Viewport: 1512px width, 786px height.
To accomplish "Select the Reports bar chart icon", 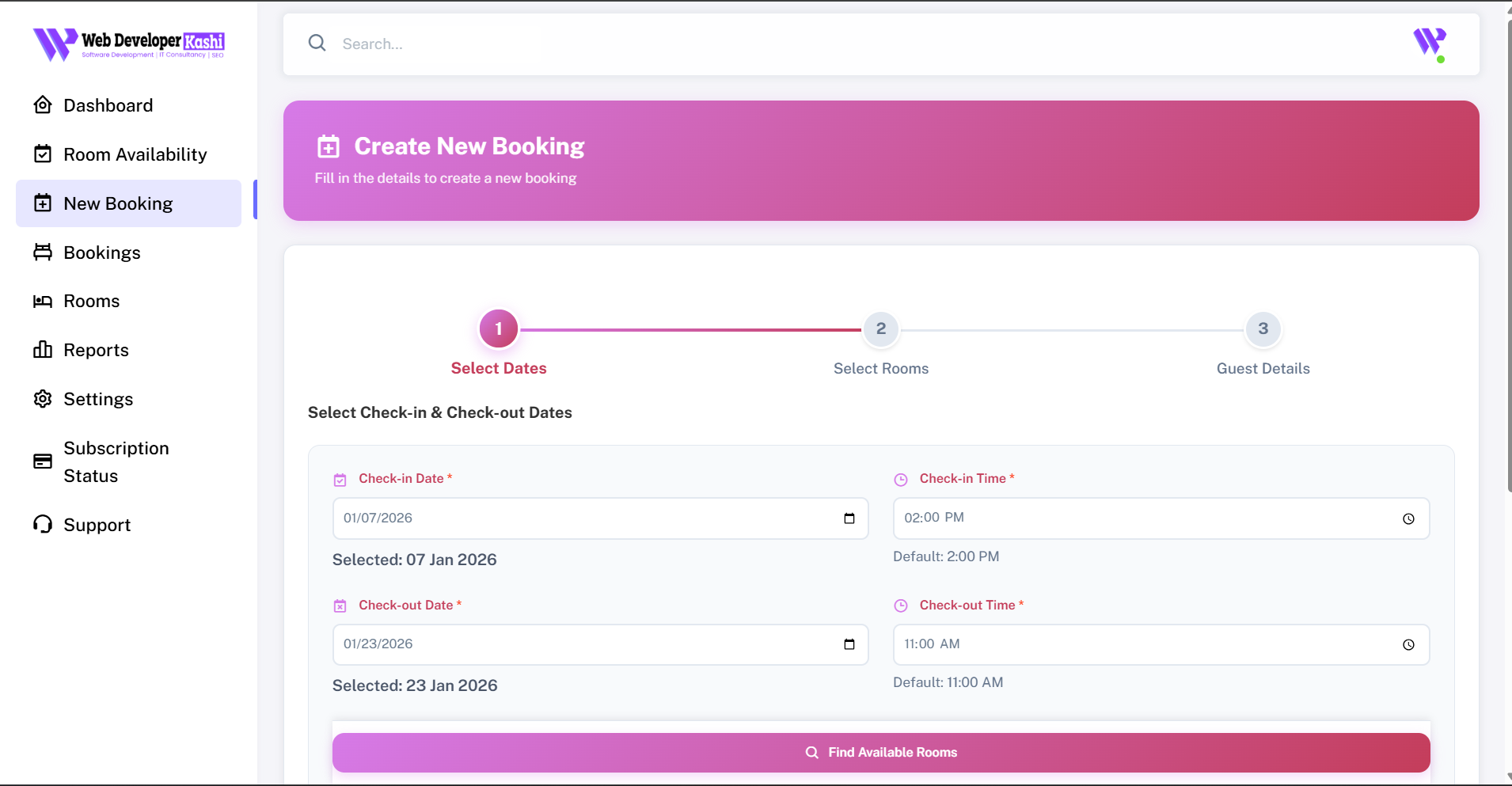I will pyautogui.click(x=44, y=349).
